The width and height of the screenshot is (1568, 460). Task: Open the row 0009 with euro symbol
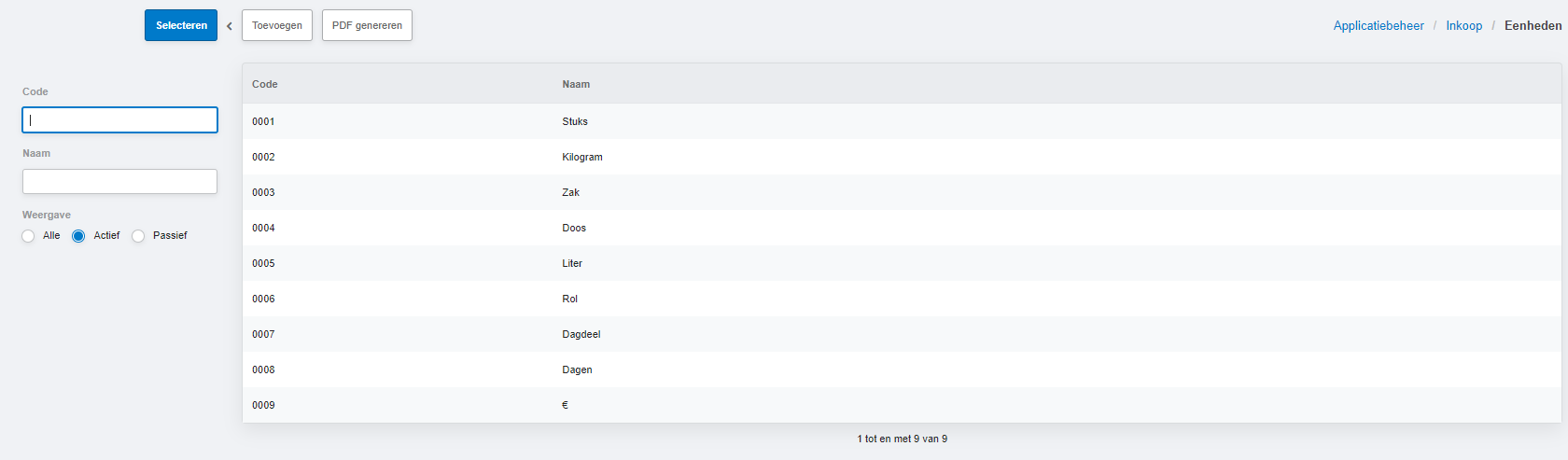[902, 405]
